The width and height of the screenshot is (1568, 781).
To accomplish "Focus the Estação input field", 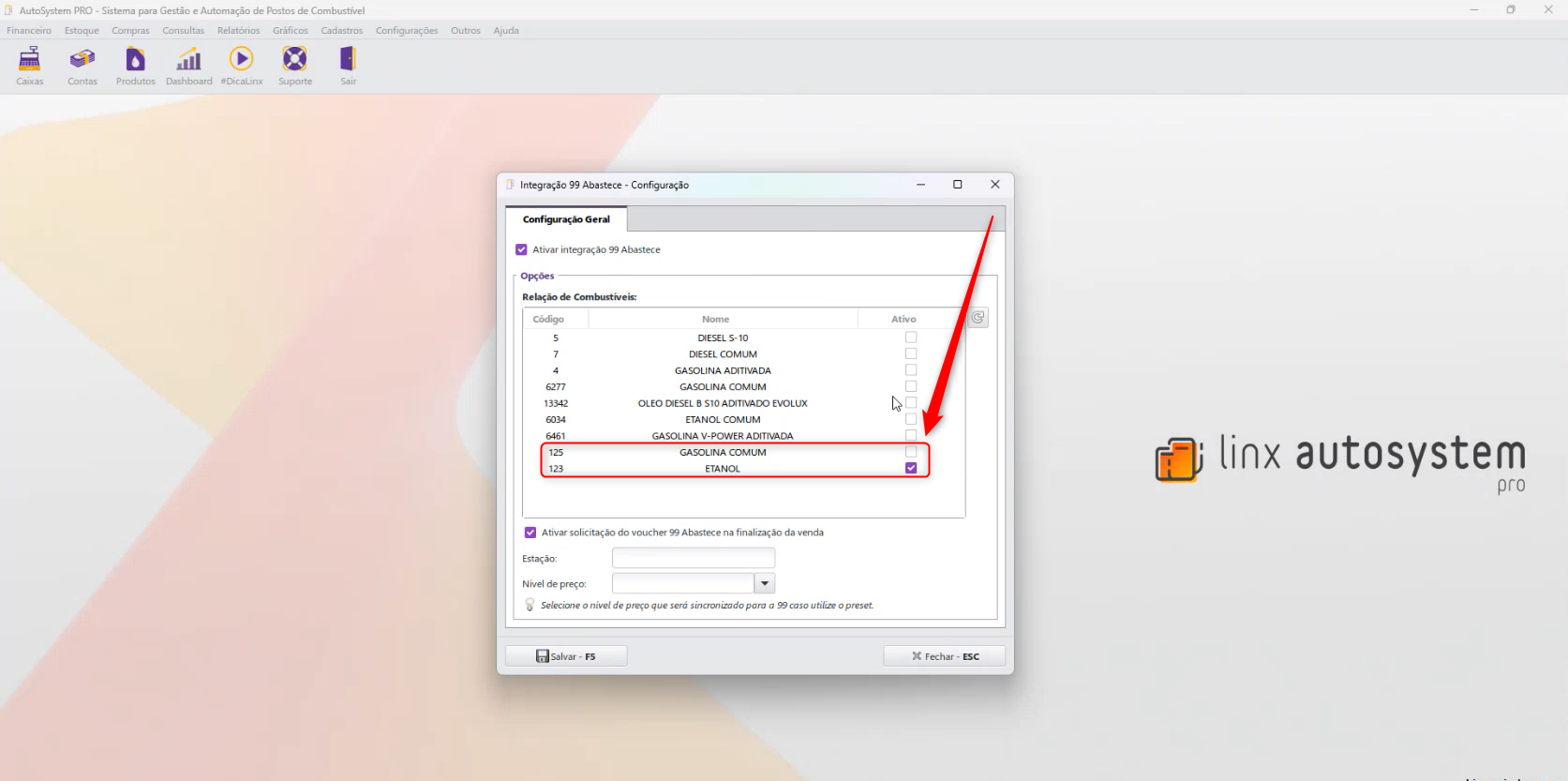I will pyautogui.click(x=694, y=558).
